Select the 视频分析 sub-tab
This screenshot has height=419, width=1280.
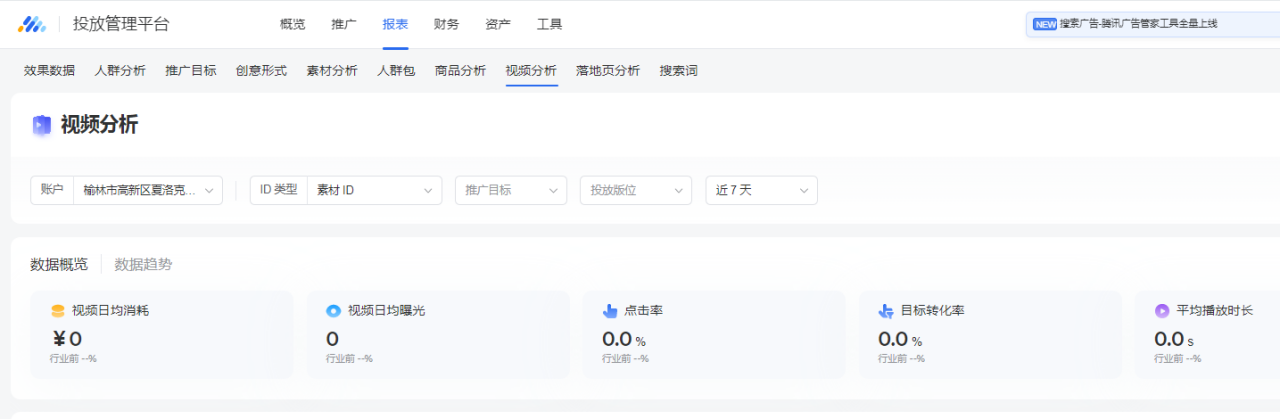(x=531, y=71)
